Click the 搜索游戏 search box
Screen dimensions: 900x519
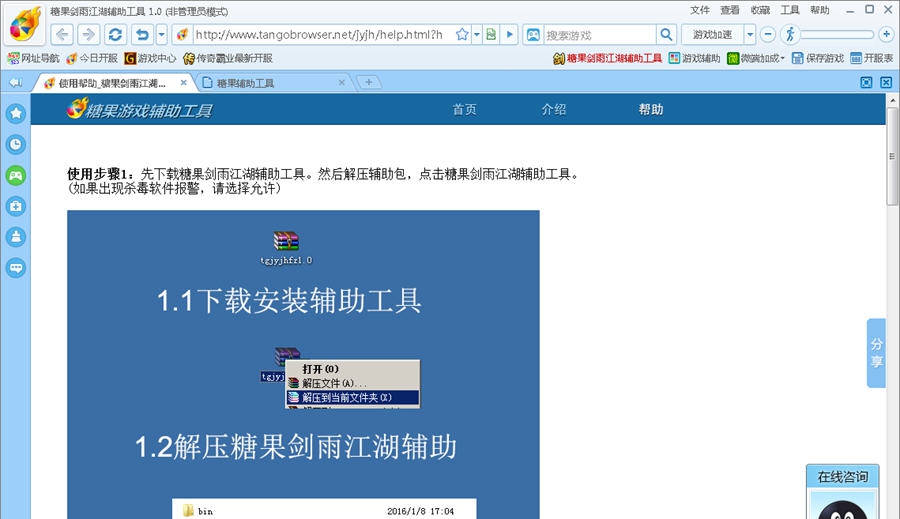(x=599, y=35)
